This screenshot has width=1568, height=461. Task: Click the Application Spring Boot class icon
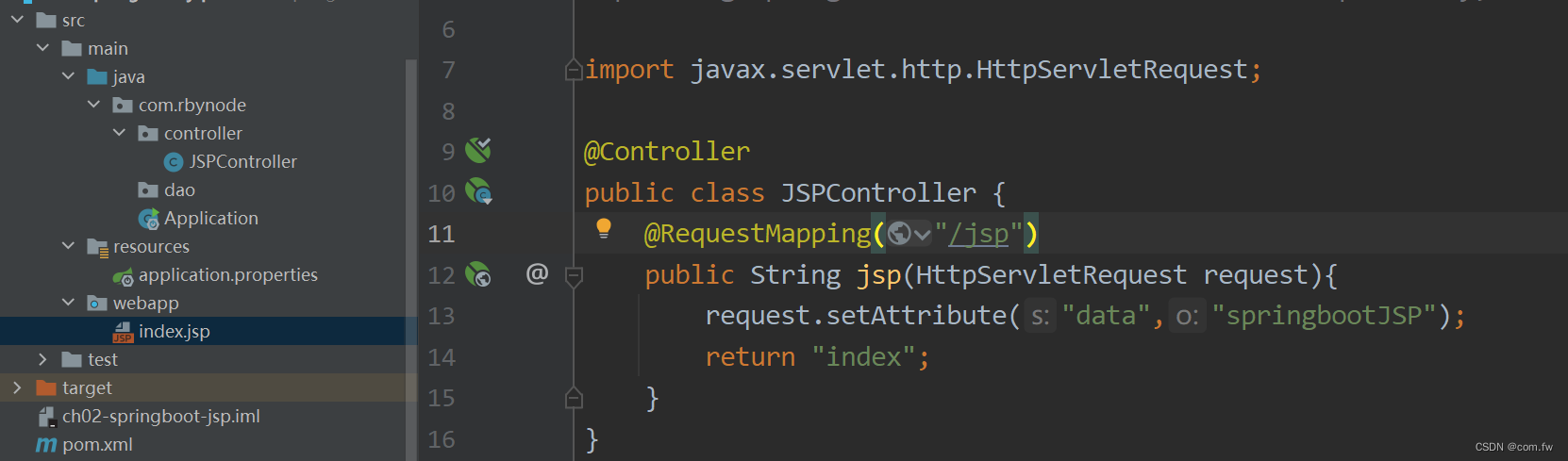(148, 219)
